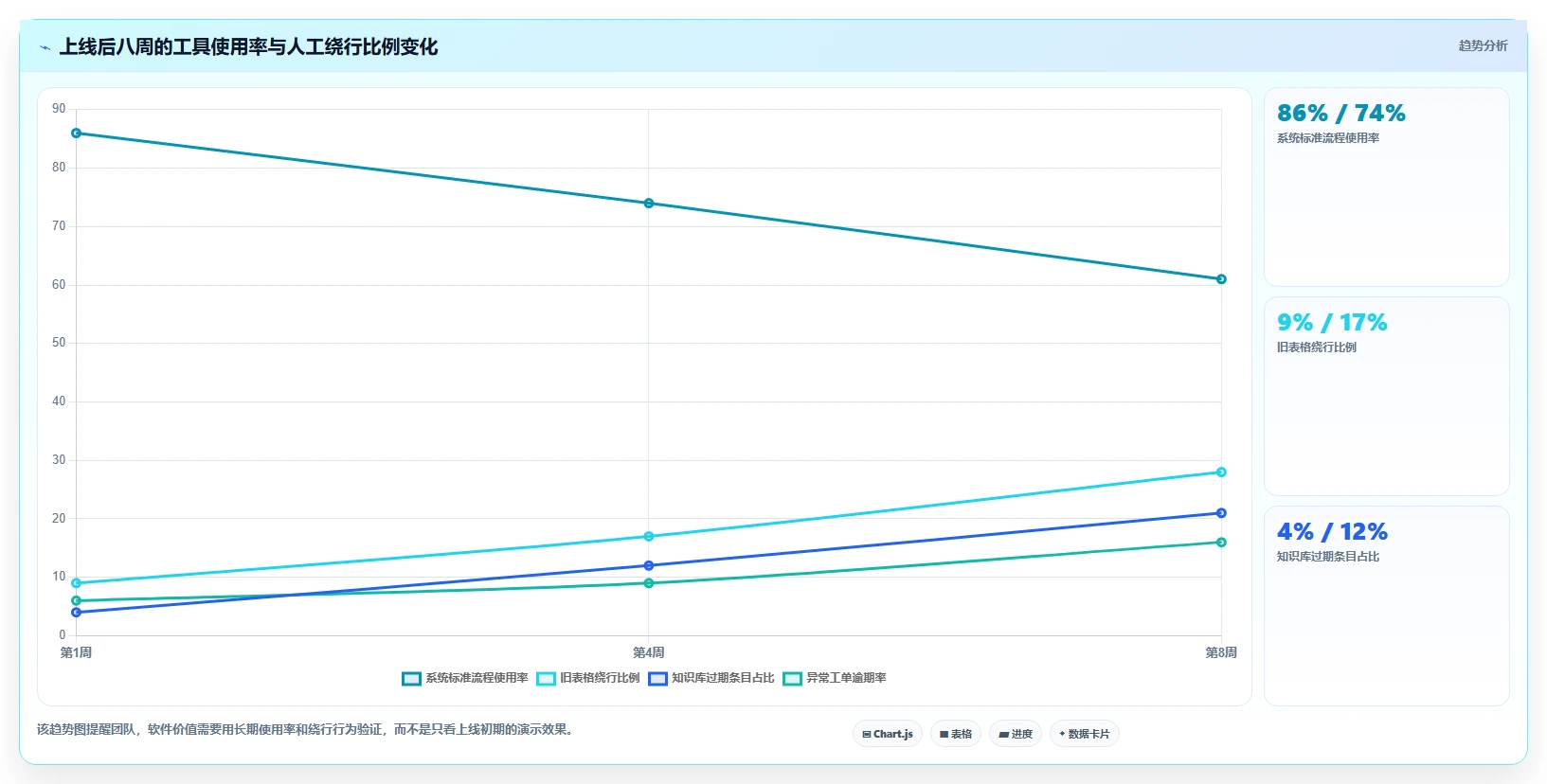
Task: Select the 旧表格绕行比例 data point at 第4周
Action: (x=649, y=537)
